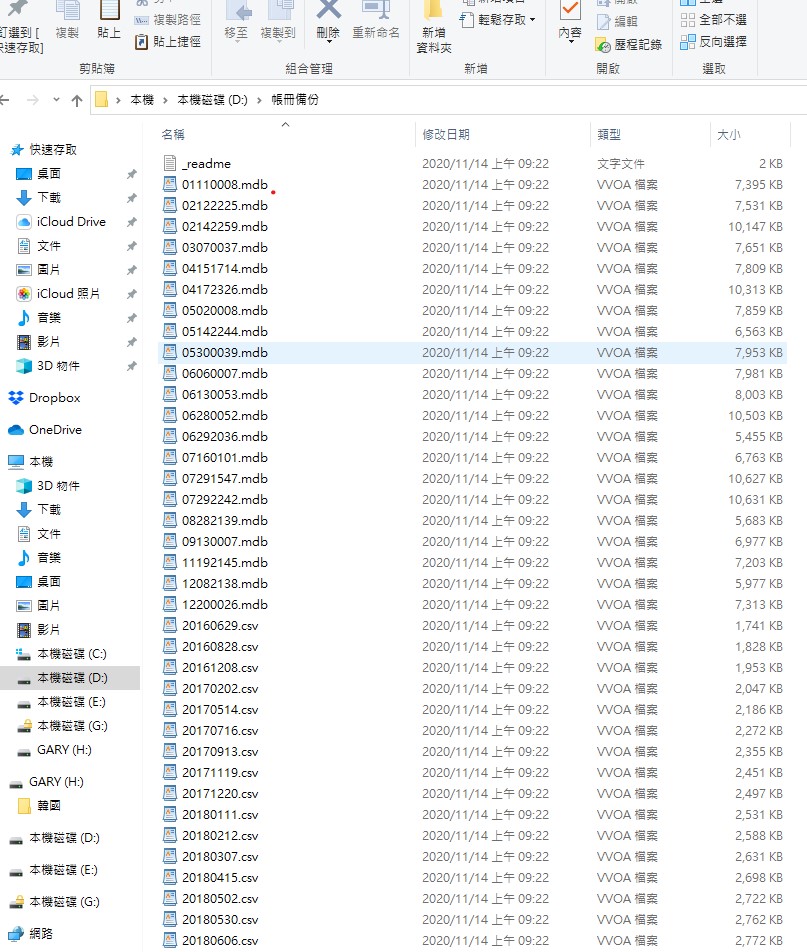Click Invert selection (反向選擇)

pos(713,42)
